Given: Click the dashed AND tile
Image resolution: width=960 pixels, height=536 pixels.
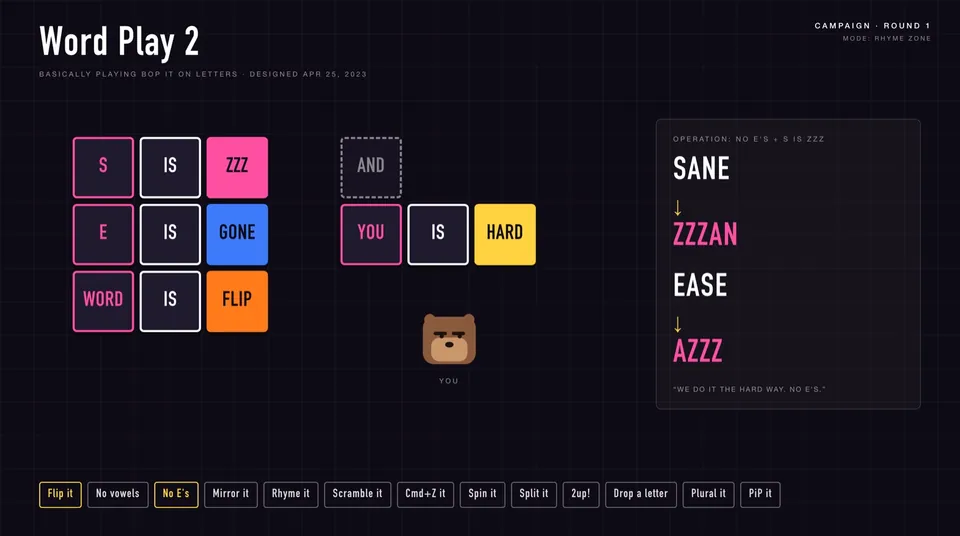Looking at the screenshot, I should coord(371,167).
